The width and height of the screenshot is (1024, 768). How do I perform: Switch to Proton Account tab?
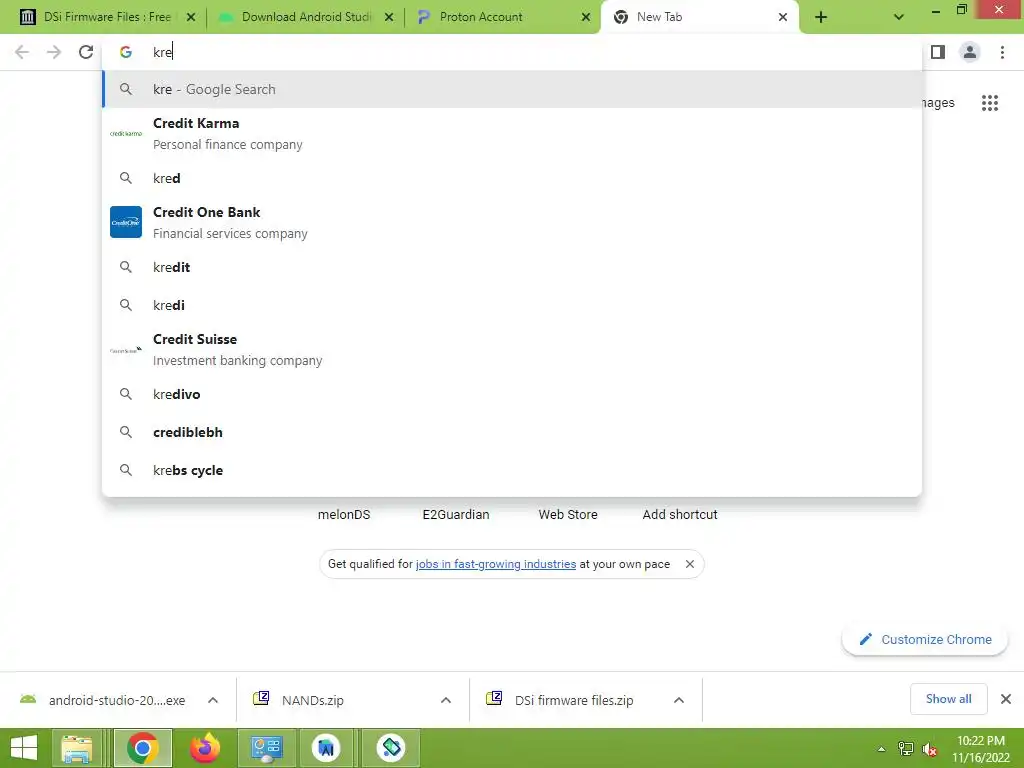[x=503, y=18]
